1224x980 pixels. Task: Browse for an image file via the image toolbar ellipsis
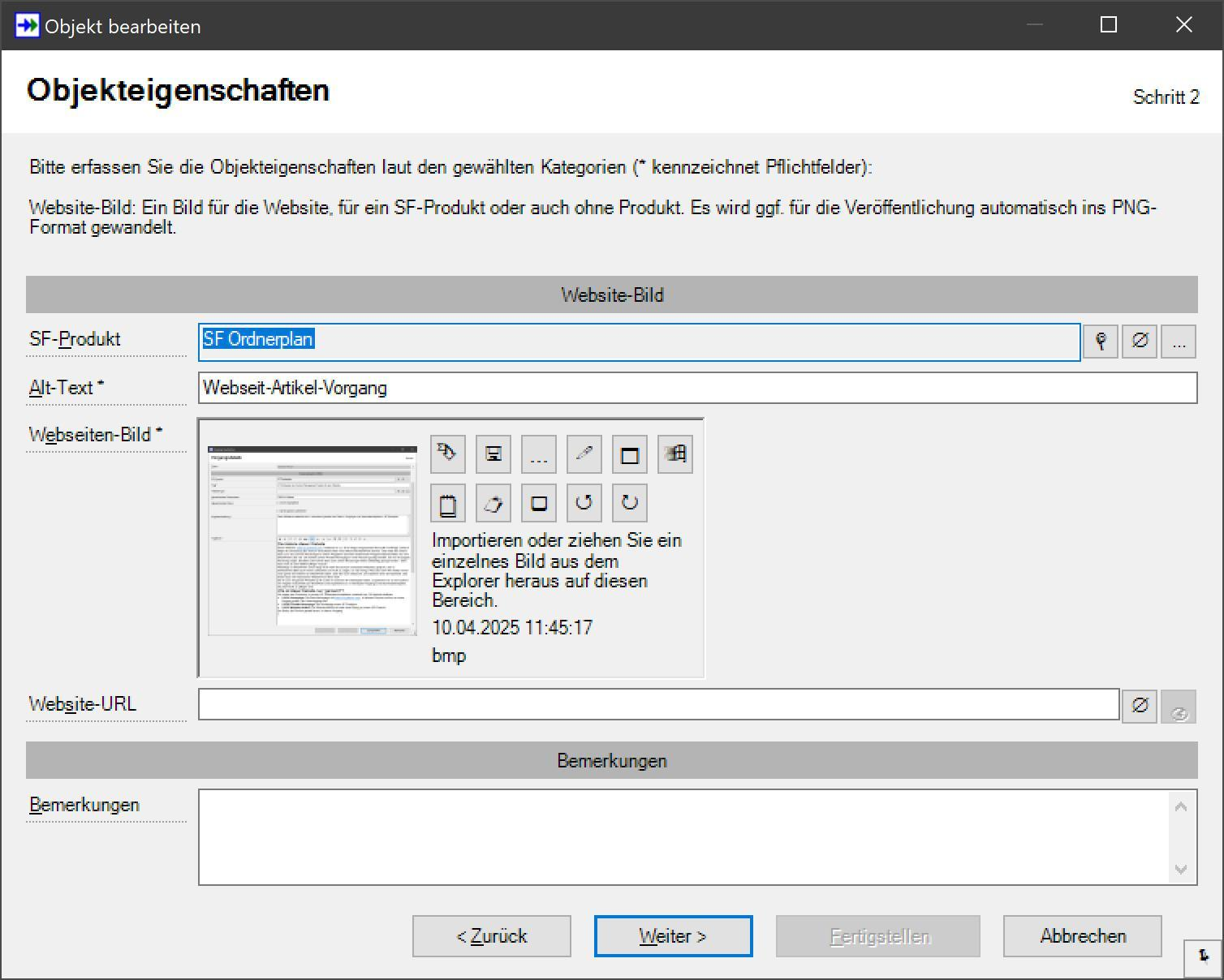point(539,453)
